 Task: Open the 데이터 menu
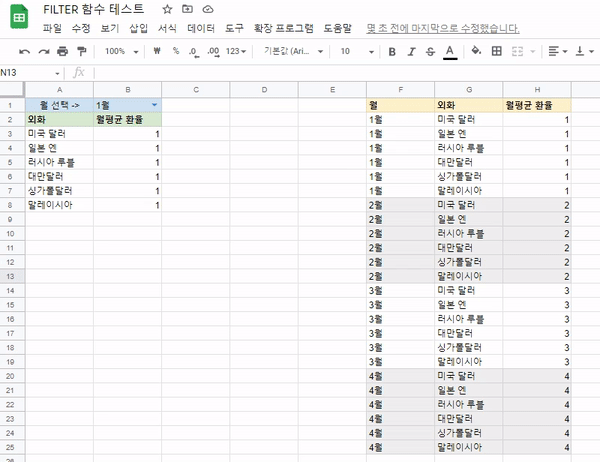tap(201, 28)
